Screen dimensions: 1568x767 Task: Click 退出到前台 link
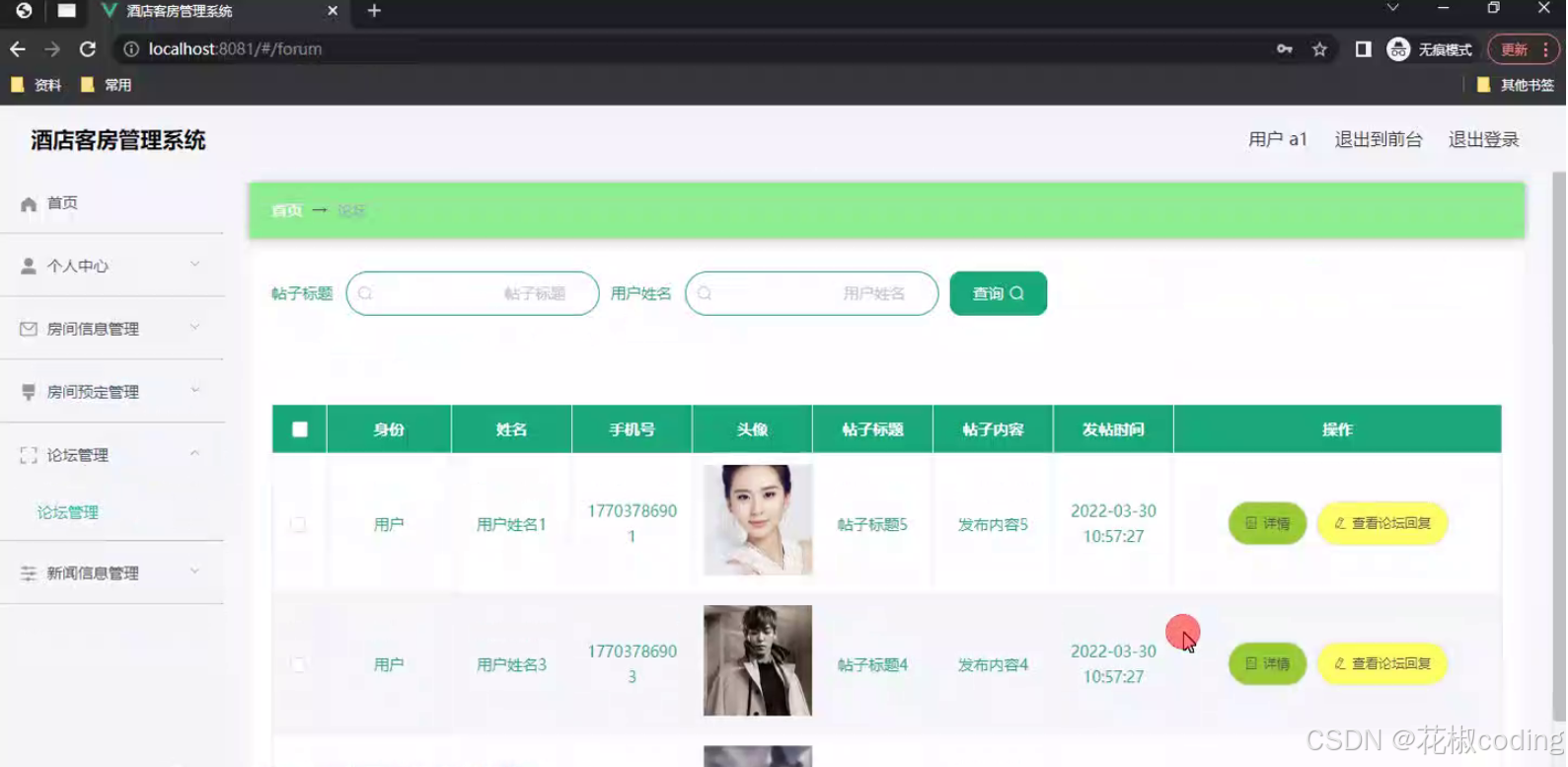[1379, 140]
